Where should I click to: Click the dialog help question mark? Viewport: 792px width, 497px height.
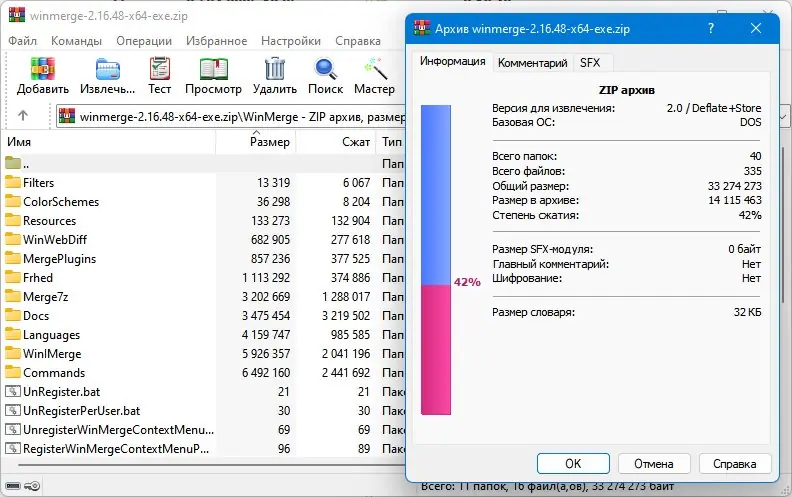711,28
